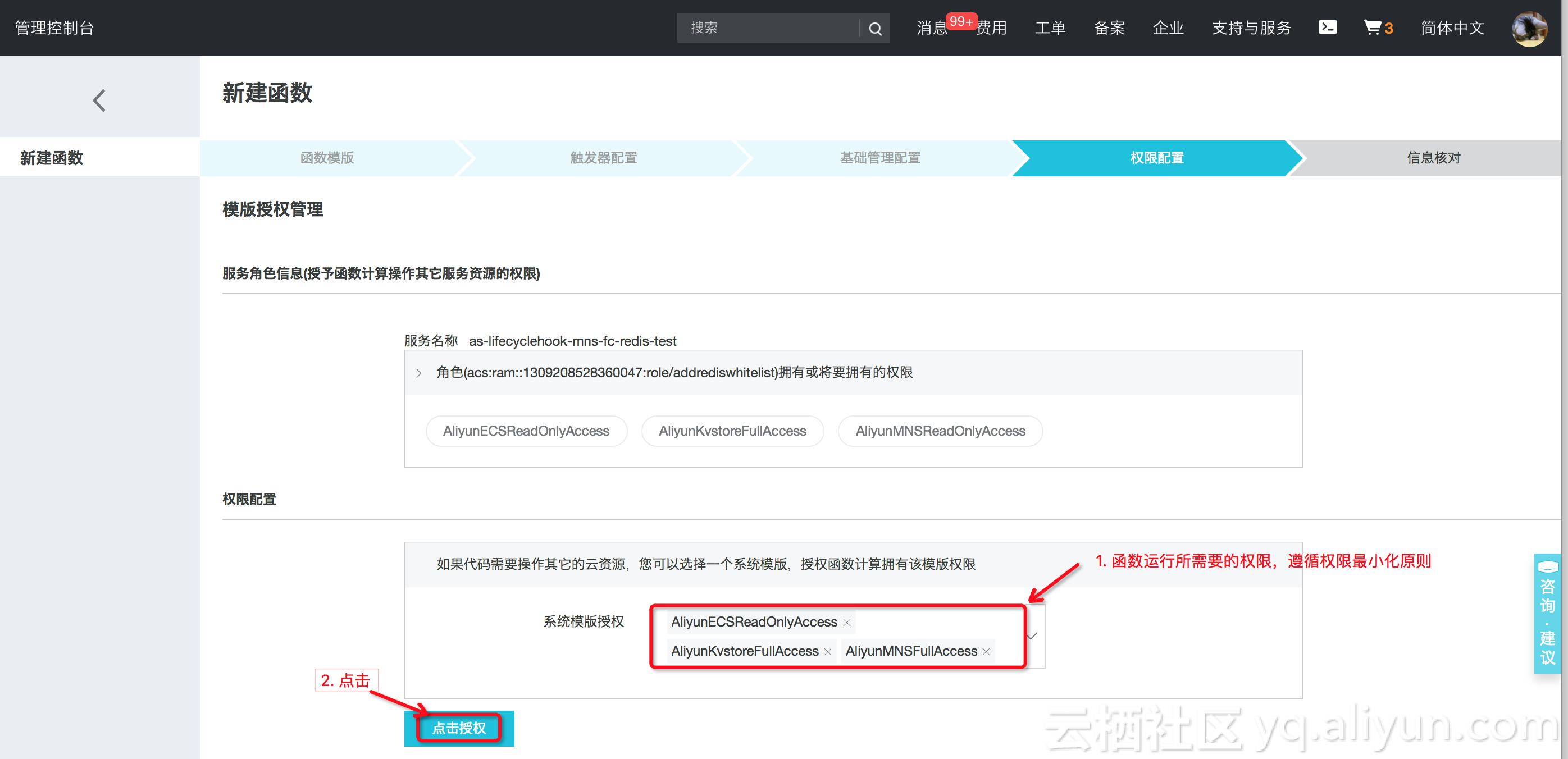This screenshot has width=1568, height=759.
Task: Open the 费用 billing menu
Action: click(992, 28)
